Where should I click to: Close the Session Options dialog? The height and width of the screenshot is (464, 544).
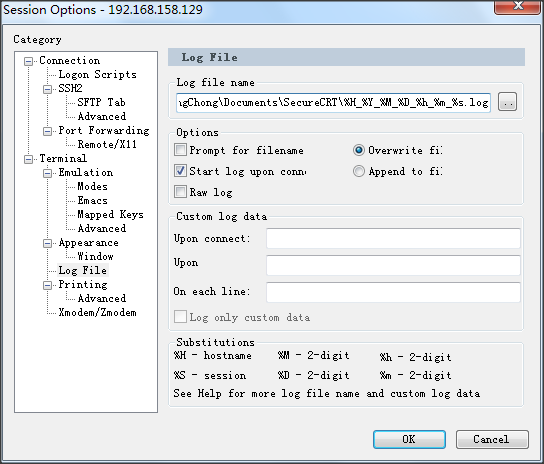[x=517, y=6]
